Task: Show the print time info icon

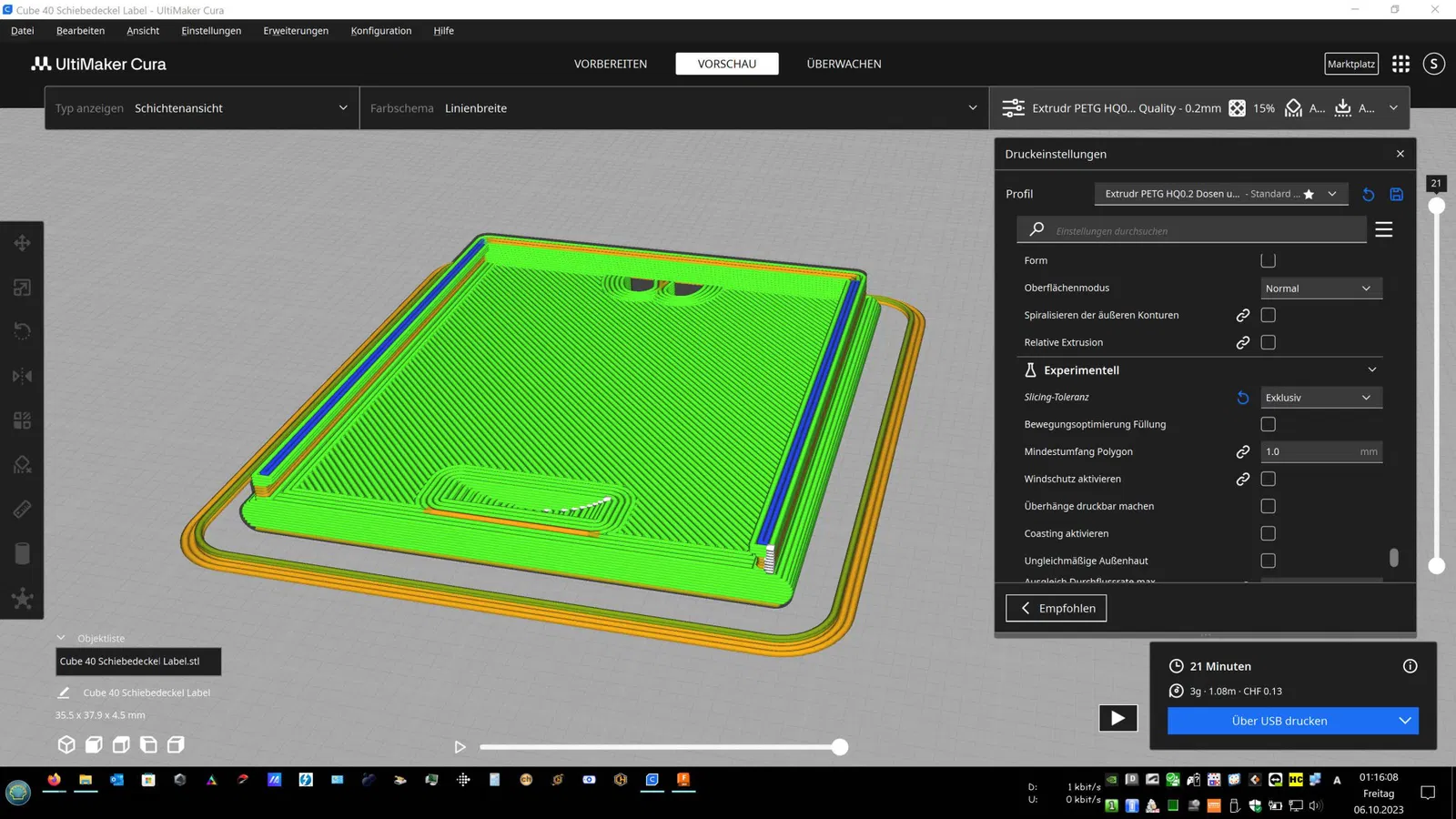Action: [1410, 666]
